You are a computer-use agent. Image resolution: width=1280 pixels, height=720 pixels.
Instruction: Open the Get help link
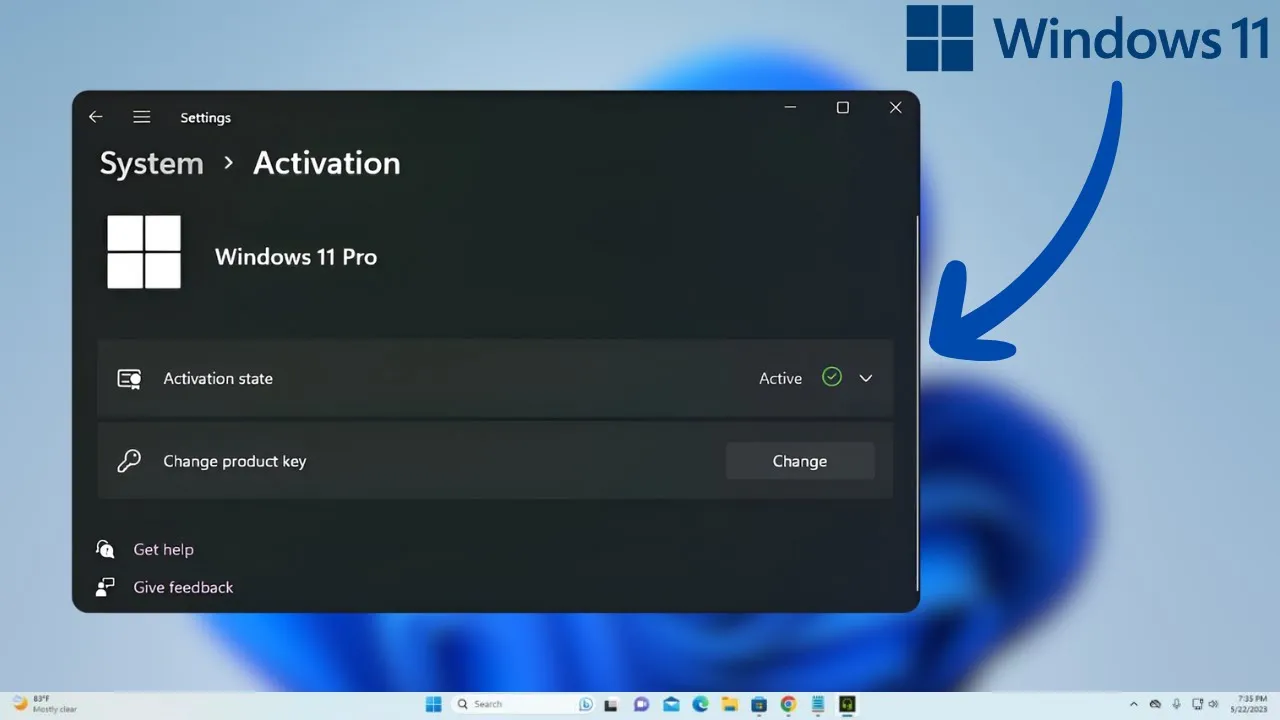pos(164,549)
